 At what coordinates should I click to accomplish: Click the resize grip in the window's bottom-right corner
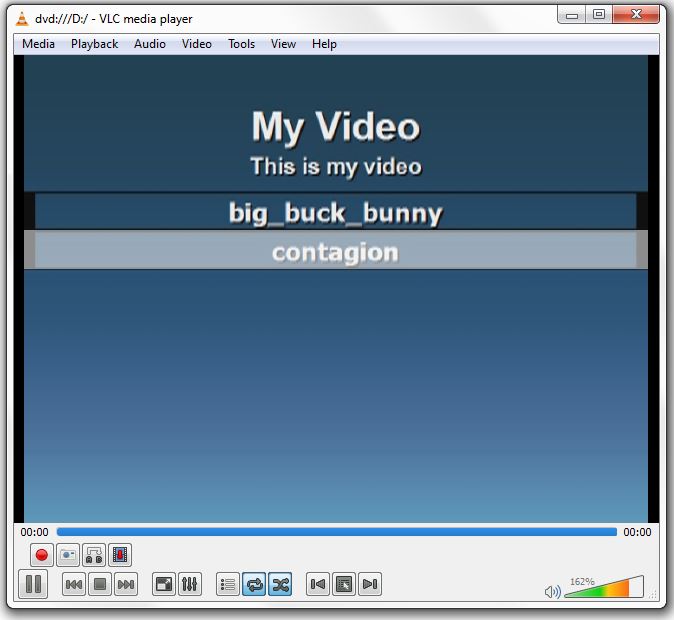tap(653, 595)
